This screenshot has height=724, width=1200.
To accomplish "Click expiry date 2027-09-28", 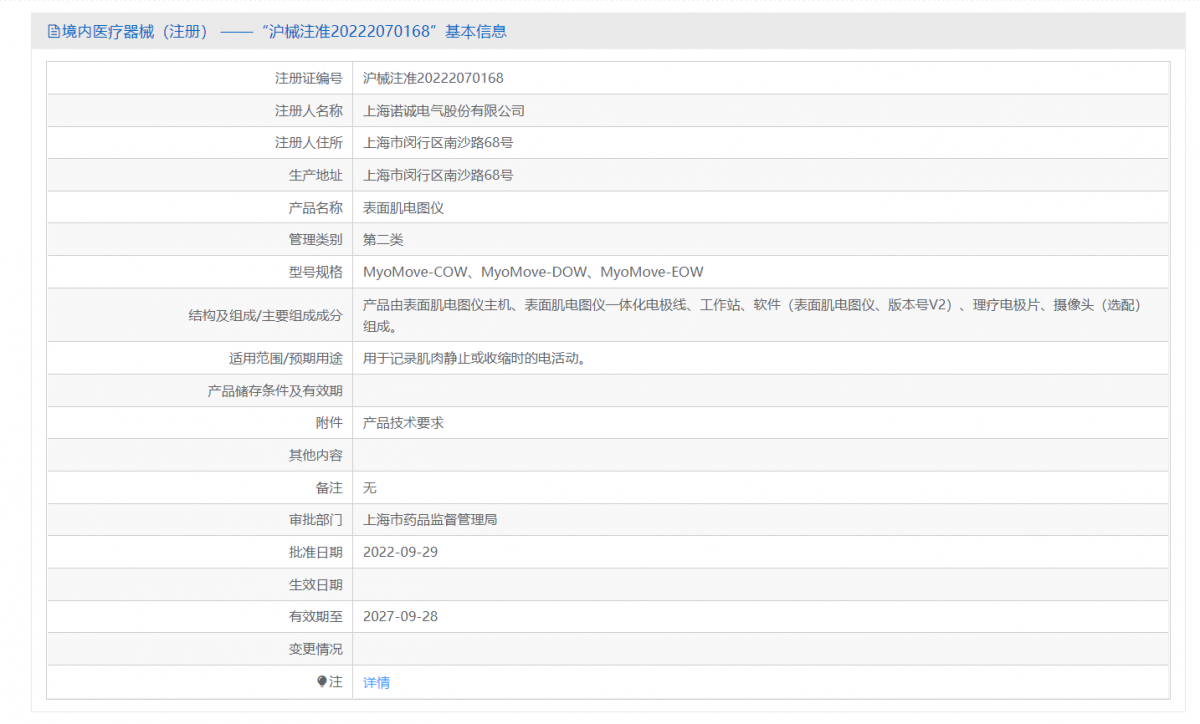I will [400, 616].
